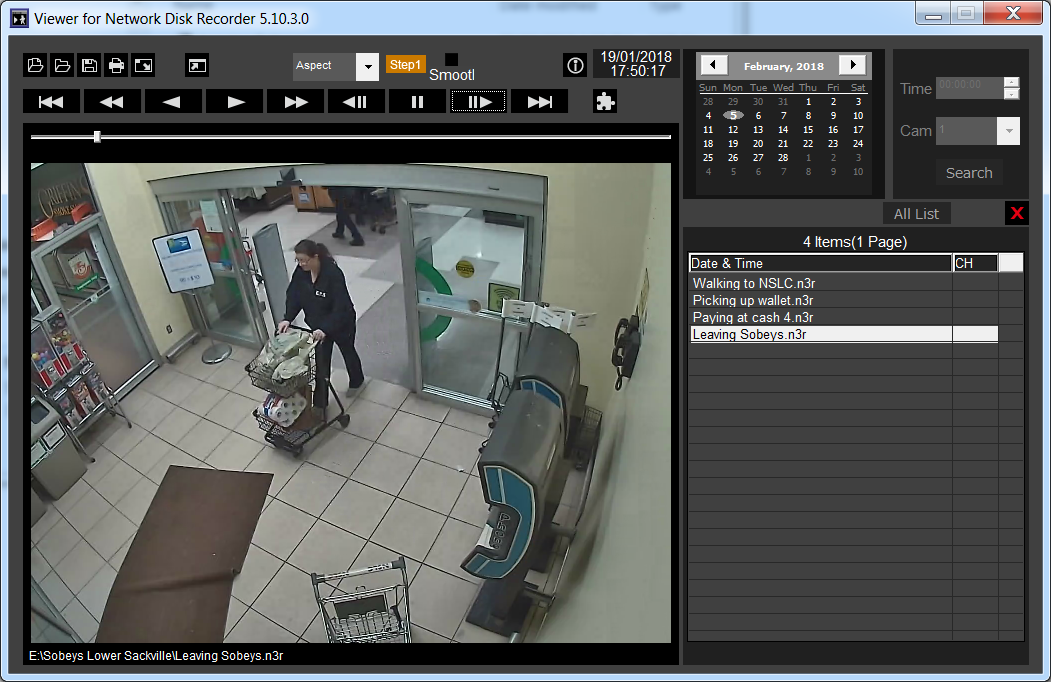Open the Cam number dropdown
1051x682 pixels.
click(x=1008, y=131)
